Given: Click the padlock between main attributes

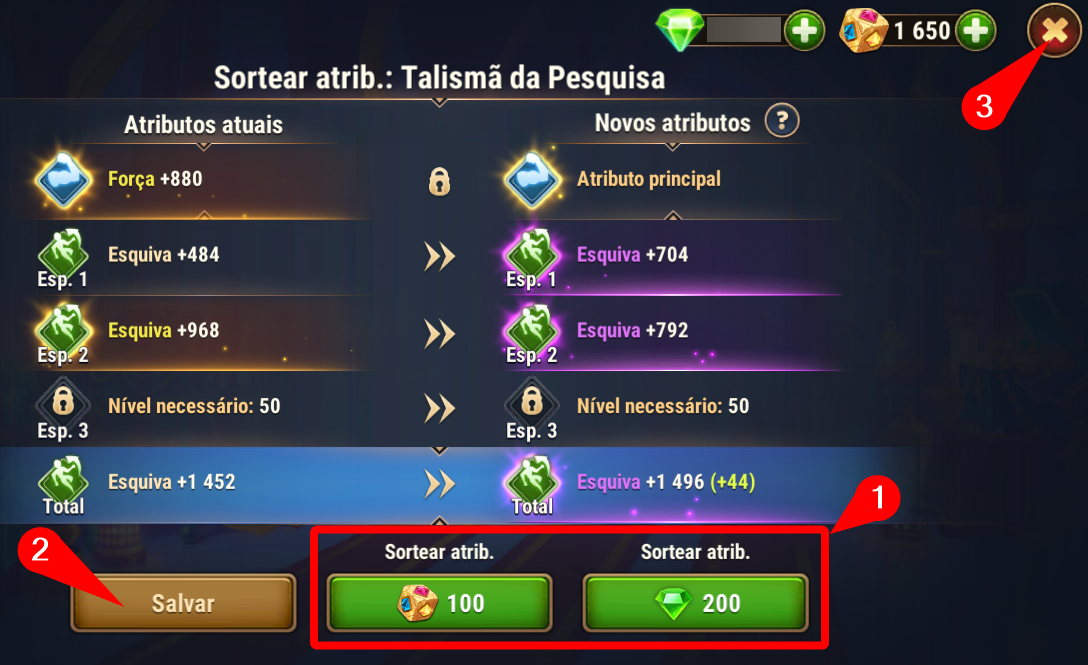Looking at the screenshot, I should (x=439, y=182).
